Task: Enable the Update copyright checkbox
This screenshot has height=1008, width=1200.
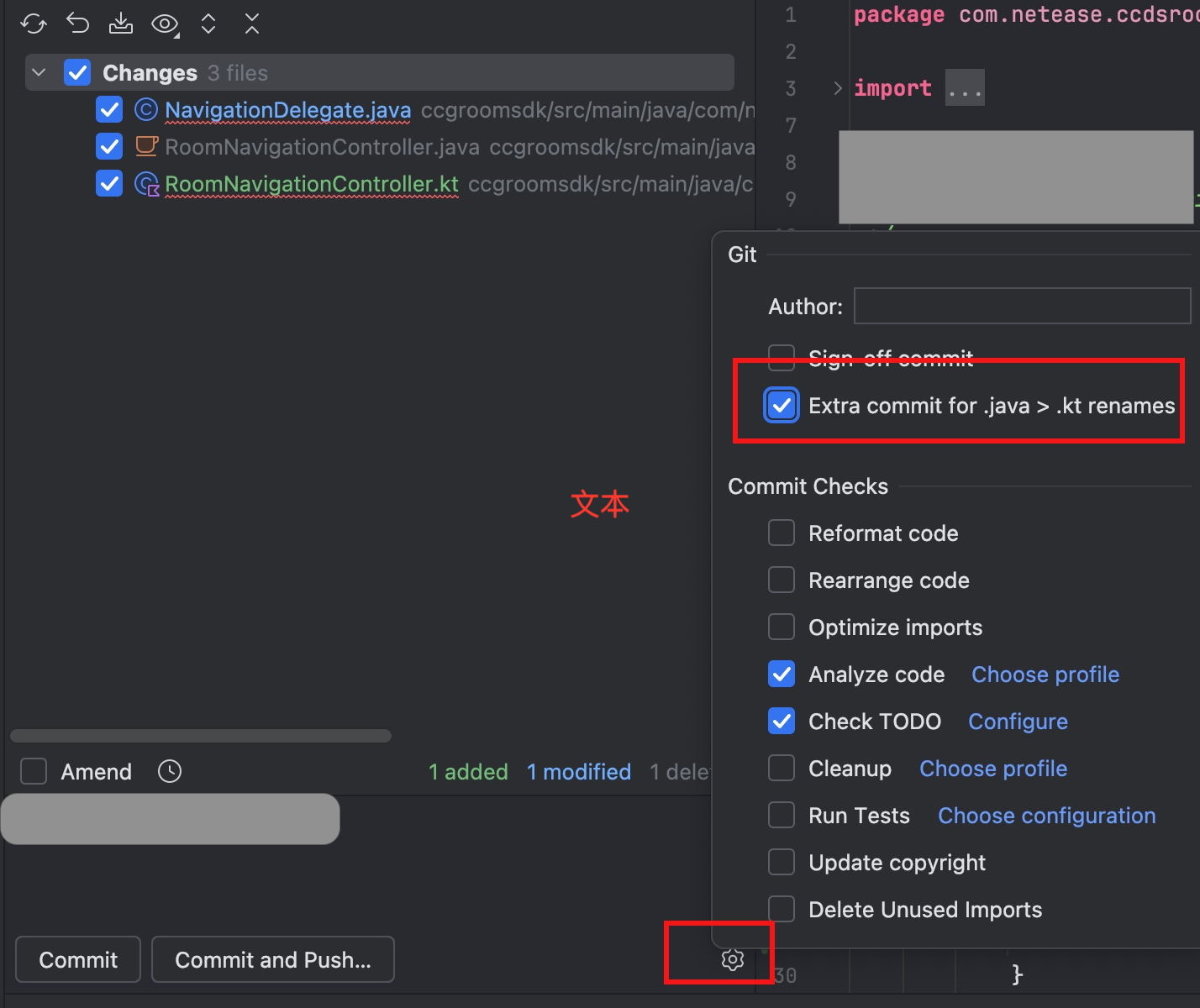Action: point(782,862)
